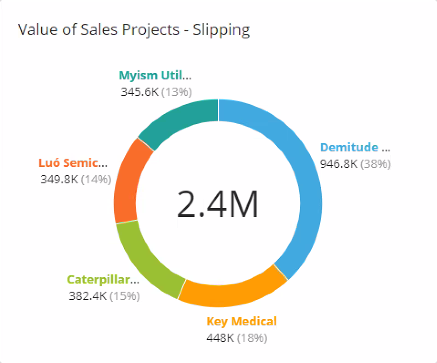The height and width of the screenshot is (363, 437).
Task: Click the Caterpillar... label
Action: point(103,279)
